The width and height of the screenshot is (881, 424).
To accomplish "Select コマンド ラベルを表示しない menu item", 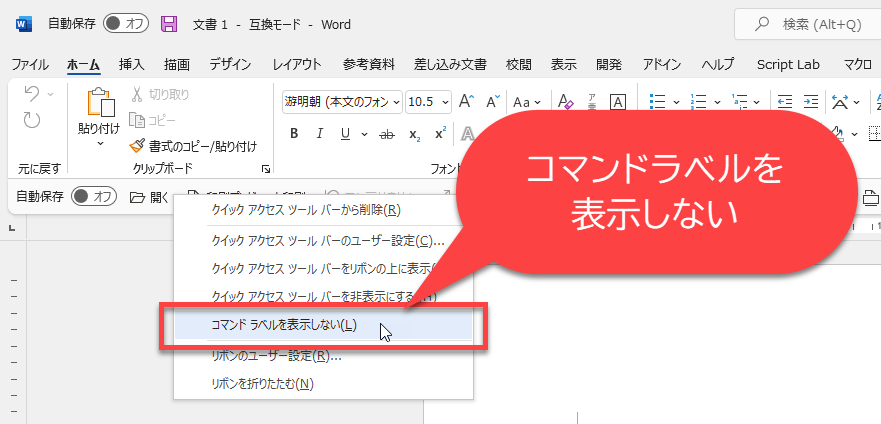I will click(283, 325).
